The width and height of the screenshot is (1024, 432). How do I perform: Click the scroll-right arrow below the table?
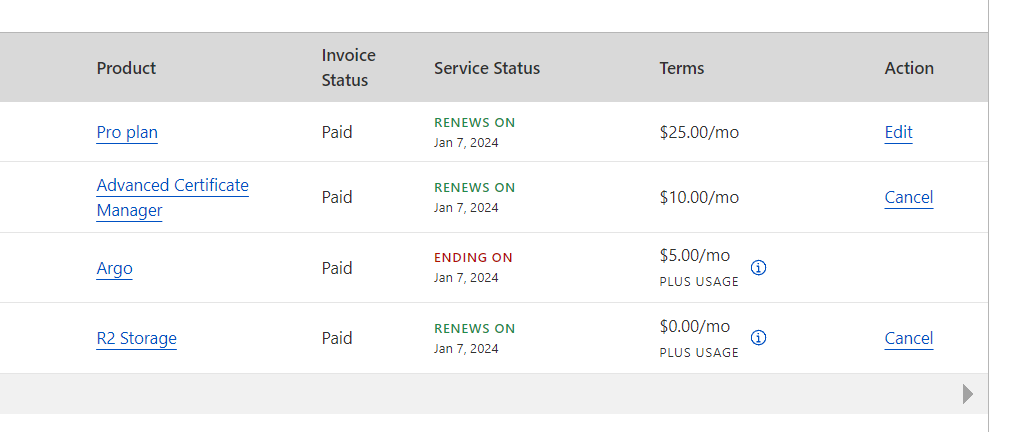click(967, 394)
